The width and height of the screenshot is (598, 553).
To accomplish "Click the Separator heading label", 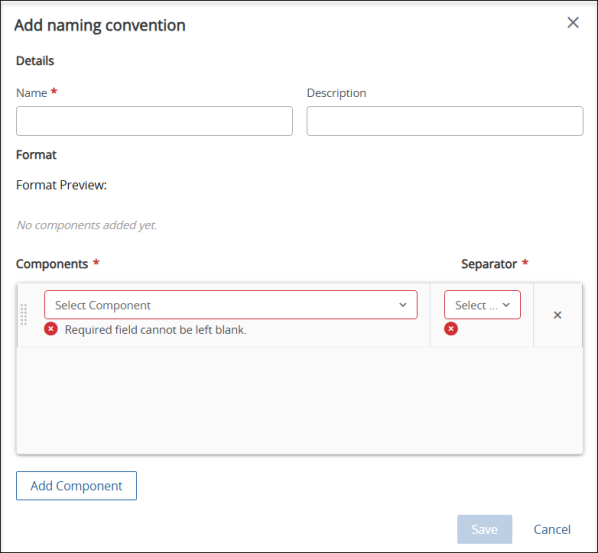I will 489,264.
